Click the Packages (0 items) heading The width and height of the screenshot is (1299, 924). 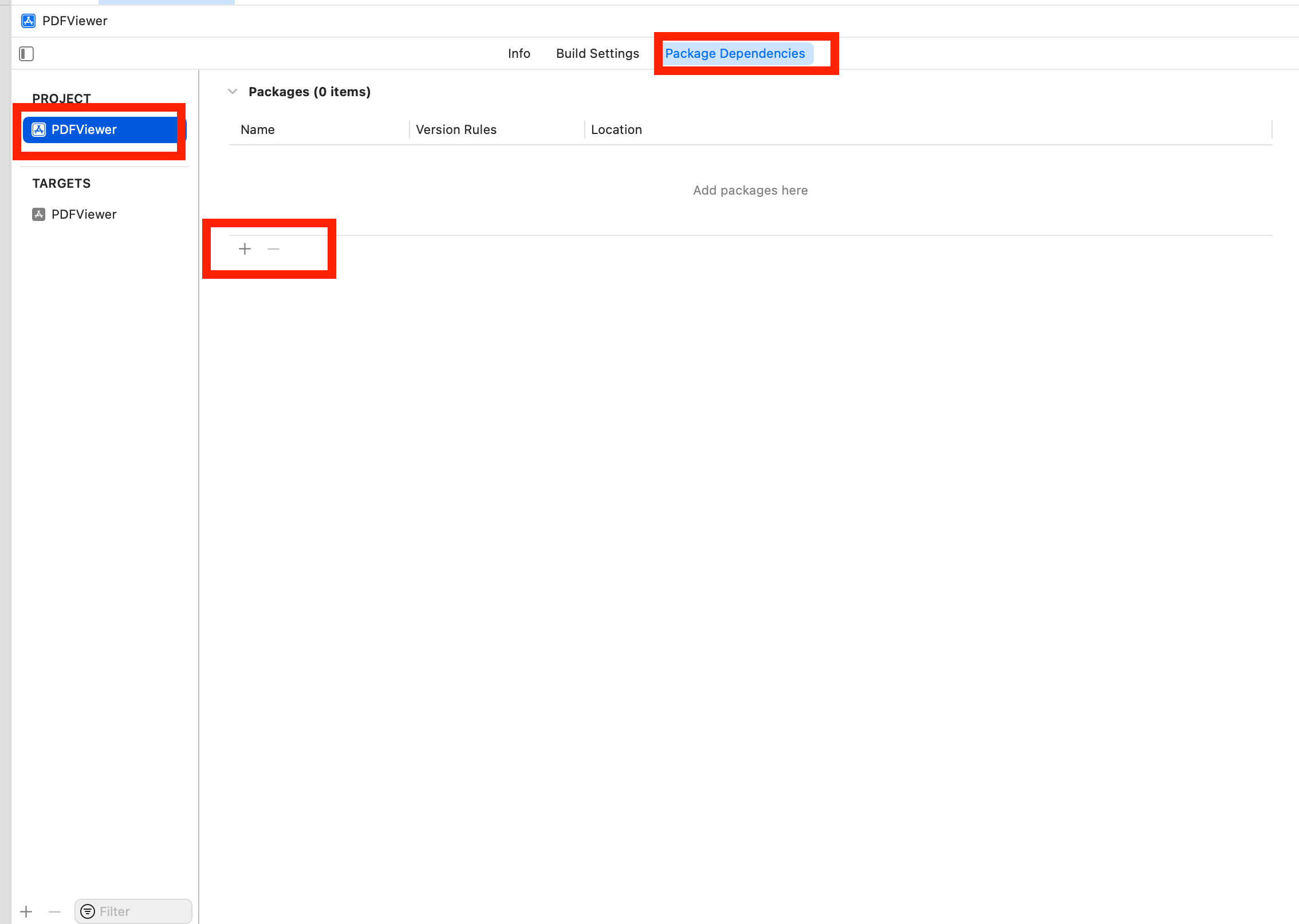click(x=309, y=92)
